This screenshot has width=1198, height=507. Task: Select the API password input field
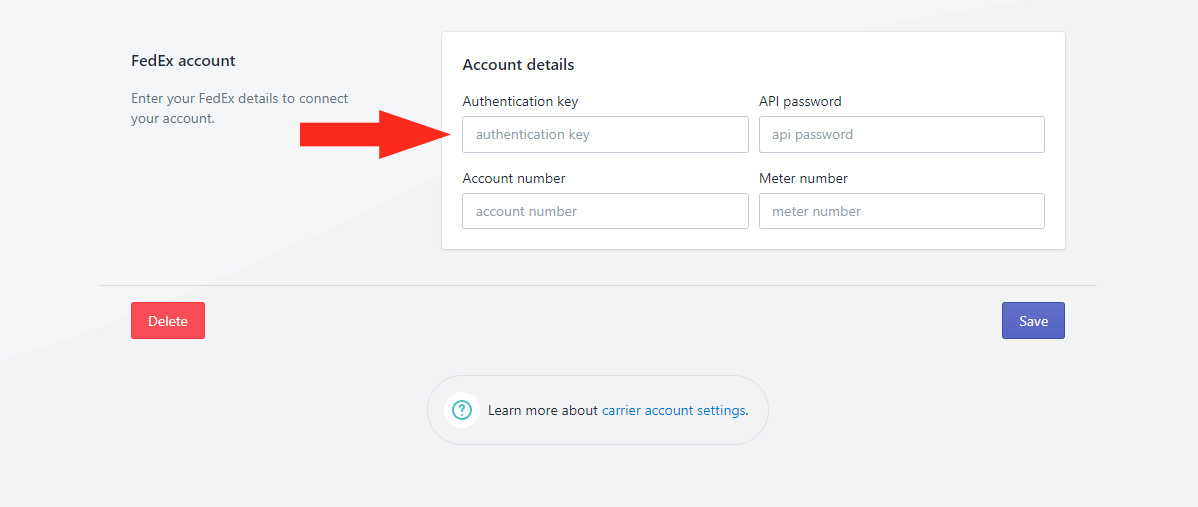[902, 134]
